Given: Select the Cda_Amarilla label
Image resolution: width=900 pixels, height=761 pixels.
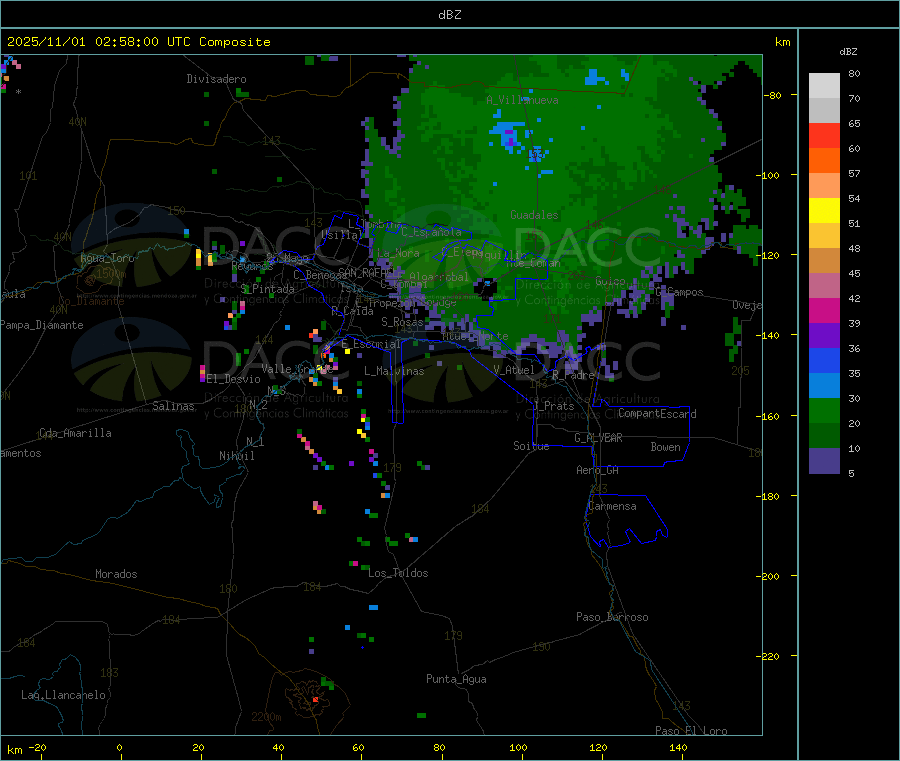Looking at the screenshot, I should pos(75,433).
